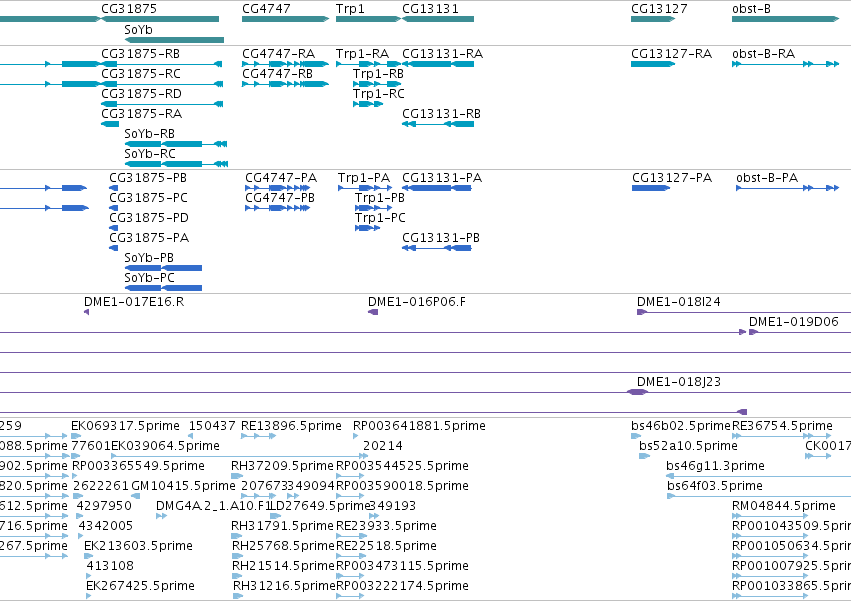Select transcript CG31875-RC
851x601 pixels.
pos(162,84)
